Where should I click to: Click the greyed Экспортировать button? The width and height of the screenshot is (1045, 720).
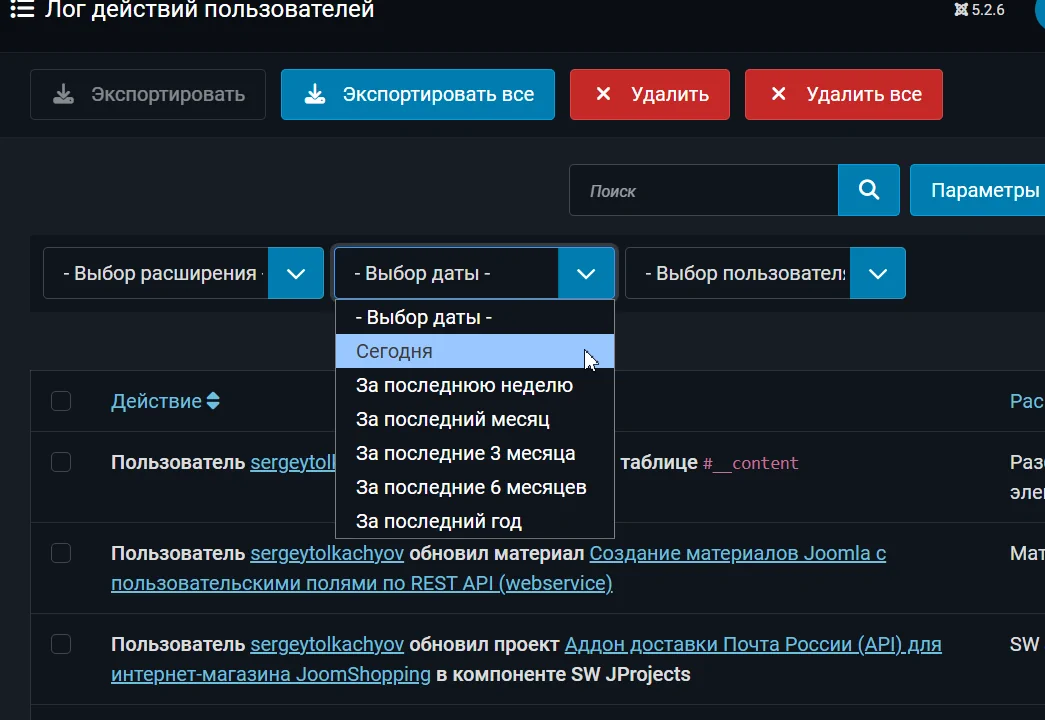[148, 95]
